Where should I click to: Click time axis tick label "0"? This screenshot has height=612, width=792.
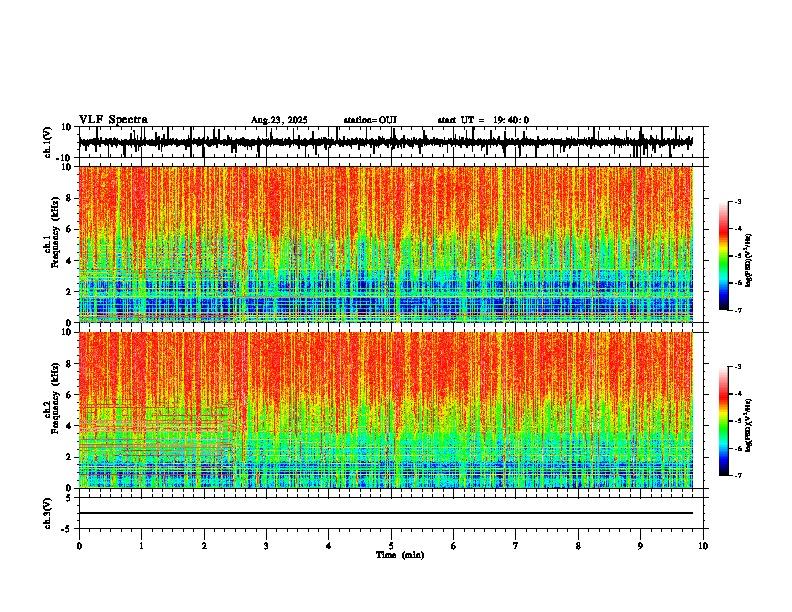[79, 546]
